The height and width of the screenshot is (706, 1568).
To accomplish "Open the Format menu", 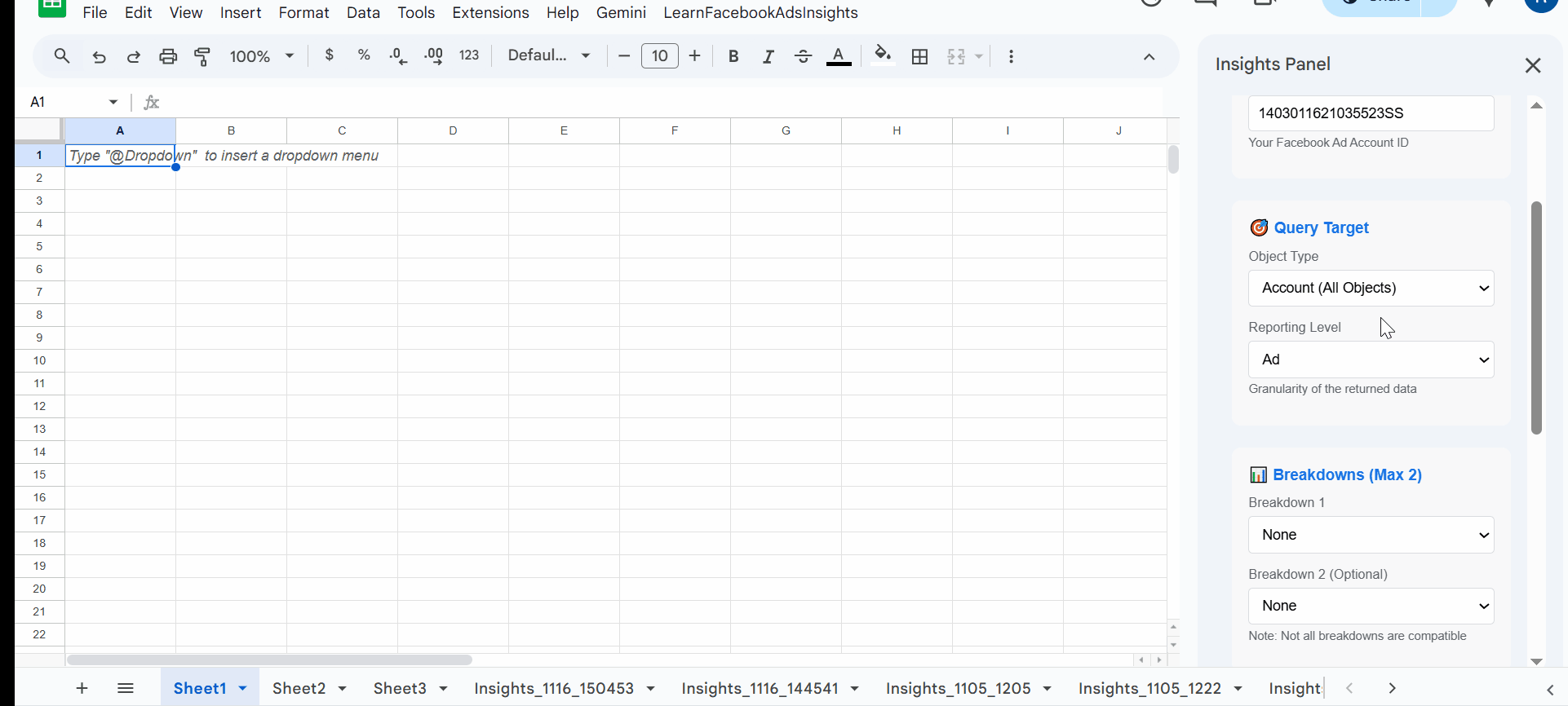I will click(x=304, y=13).
